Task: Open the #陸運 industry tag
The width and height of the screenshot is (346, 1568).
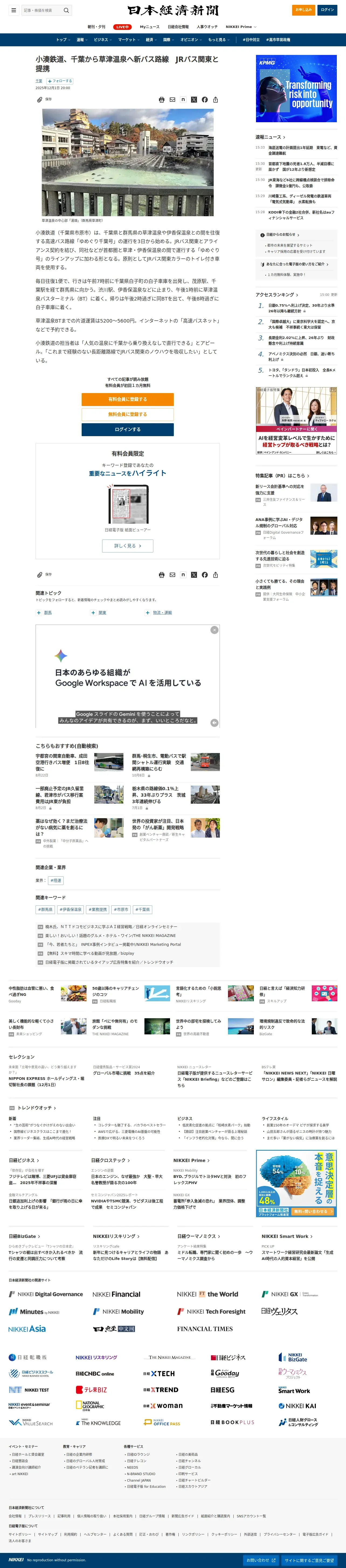Action: tap(56, 880)
